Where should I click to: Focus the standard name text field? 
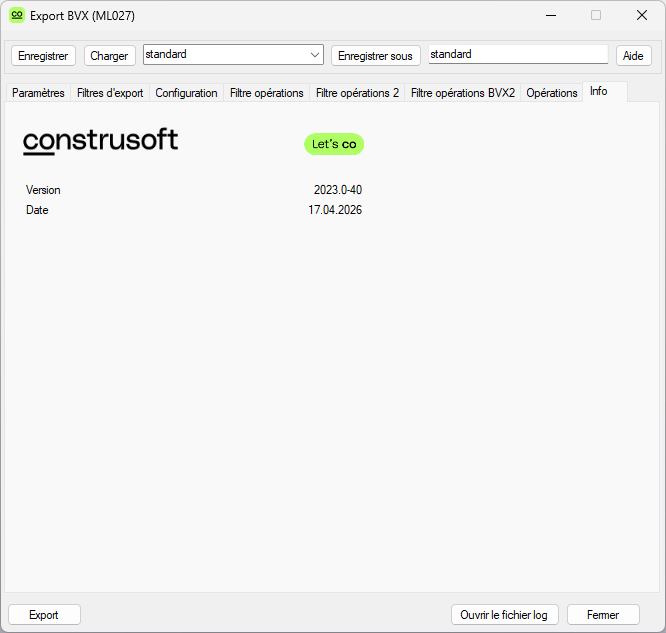pyautogui.click(x=518, y=54)
